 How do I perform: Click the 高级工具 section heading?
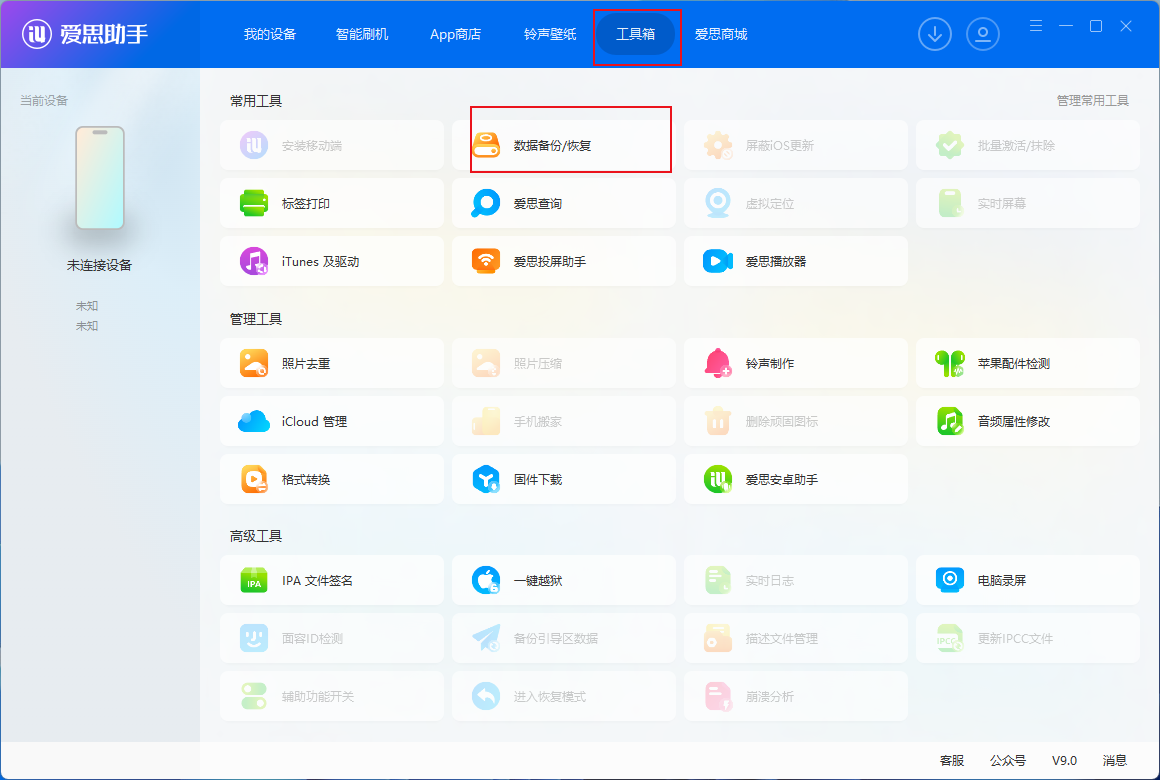[x=256, y=536]
